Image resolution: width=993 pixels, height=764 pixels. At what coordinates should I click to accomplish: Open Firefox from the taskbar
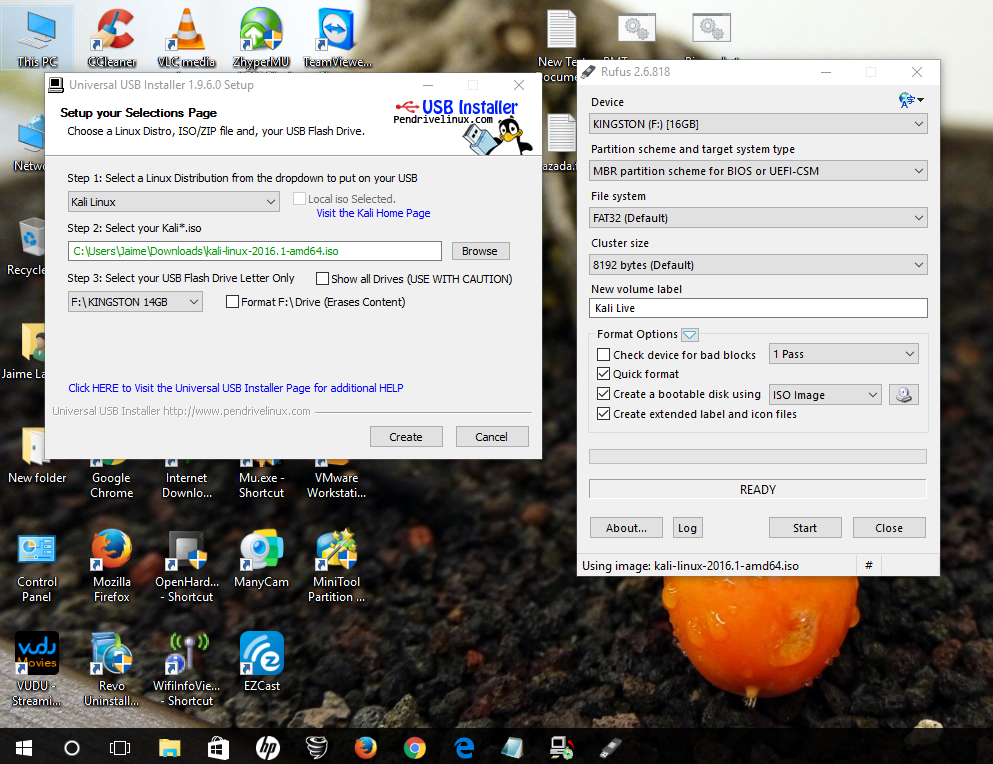click(365, 748)
